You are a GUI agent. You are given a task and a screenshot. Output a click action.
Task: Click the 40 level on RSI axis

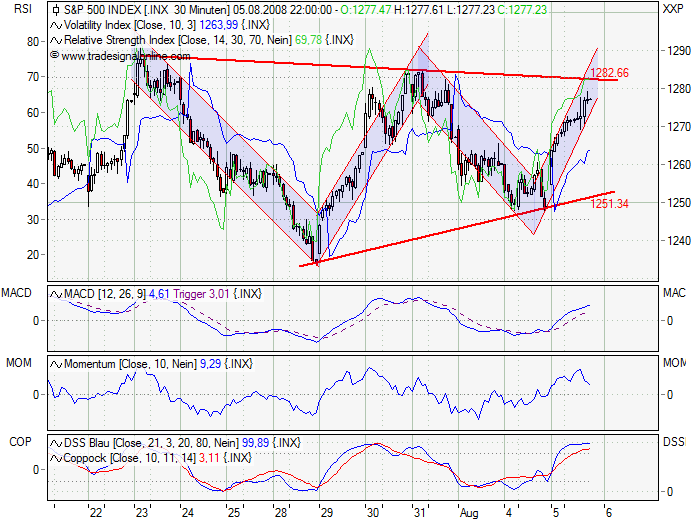[33, 183]
